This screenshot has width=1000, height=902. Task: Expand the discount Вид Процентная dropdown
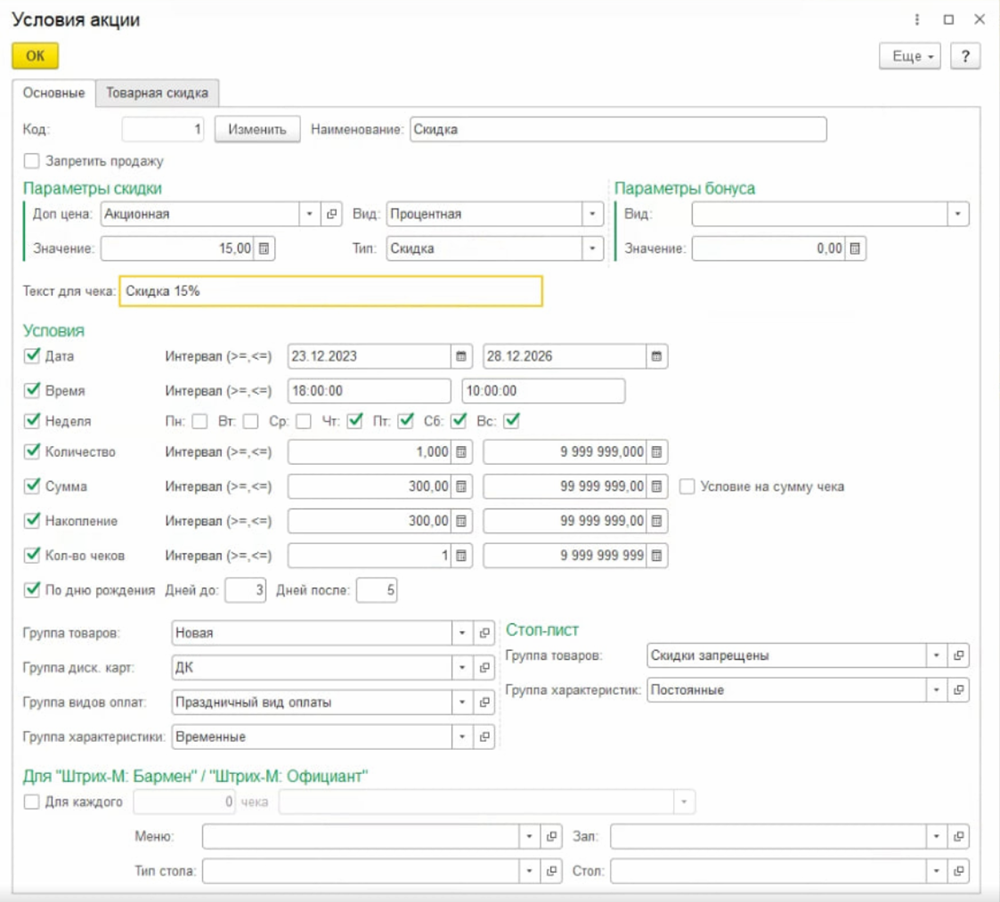pos(593,214)
